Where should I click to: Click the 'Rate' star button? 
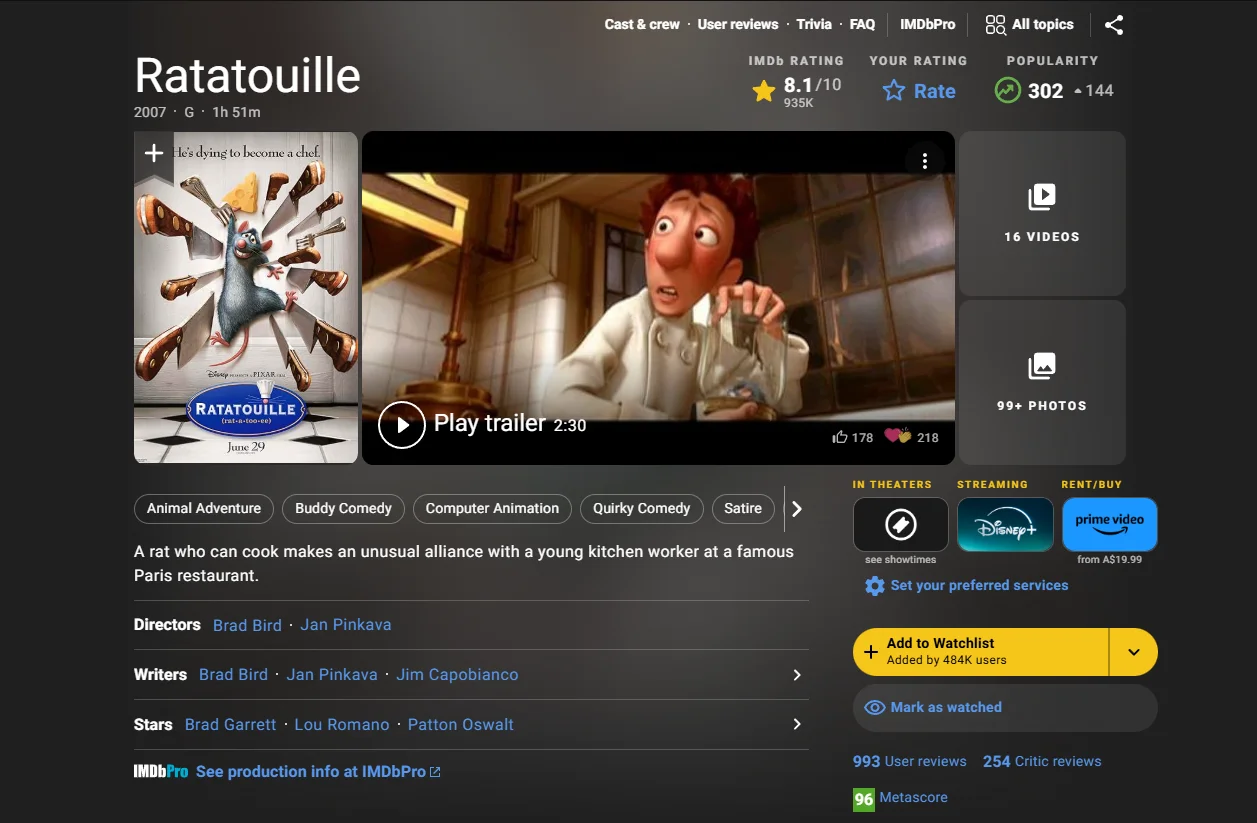pos(918,90)
